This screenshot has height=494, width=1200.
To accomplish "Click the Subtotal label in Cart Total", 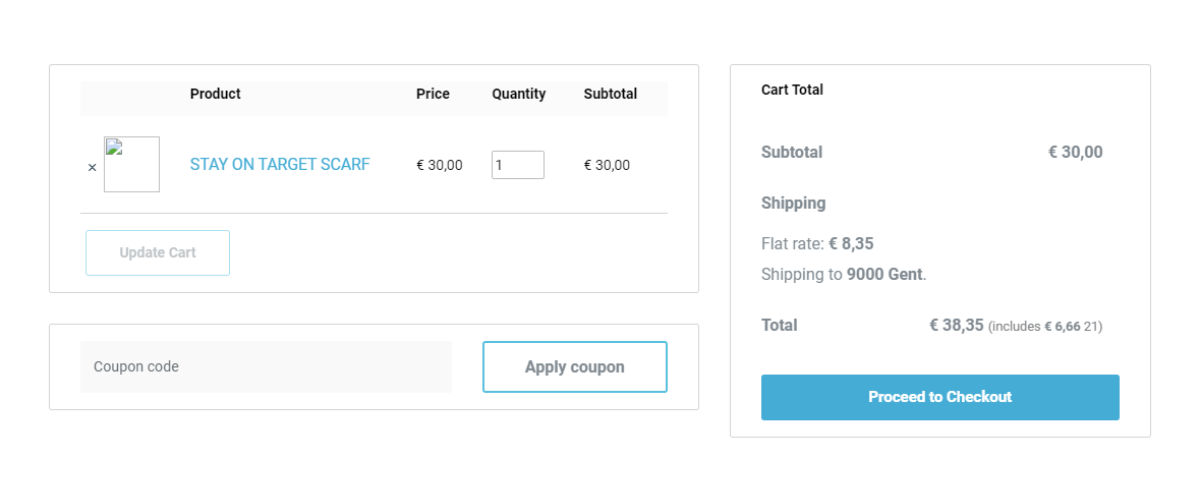I will tap(792, 153).
